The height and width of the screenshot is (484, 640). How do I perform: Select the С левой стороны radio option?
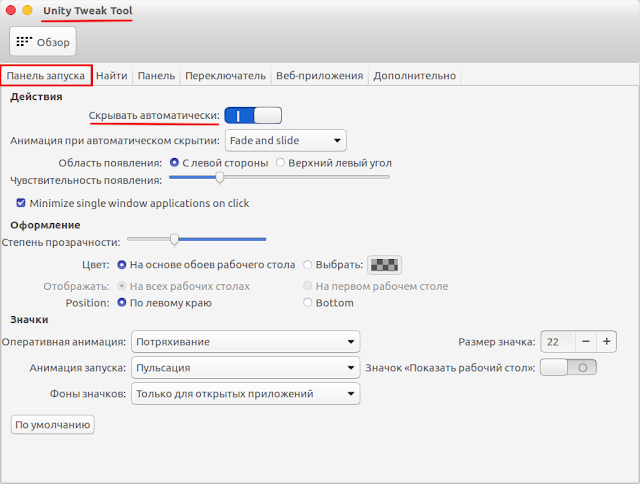tap(219, 163)
